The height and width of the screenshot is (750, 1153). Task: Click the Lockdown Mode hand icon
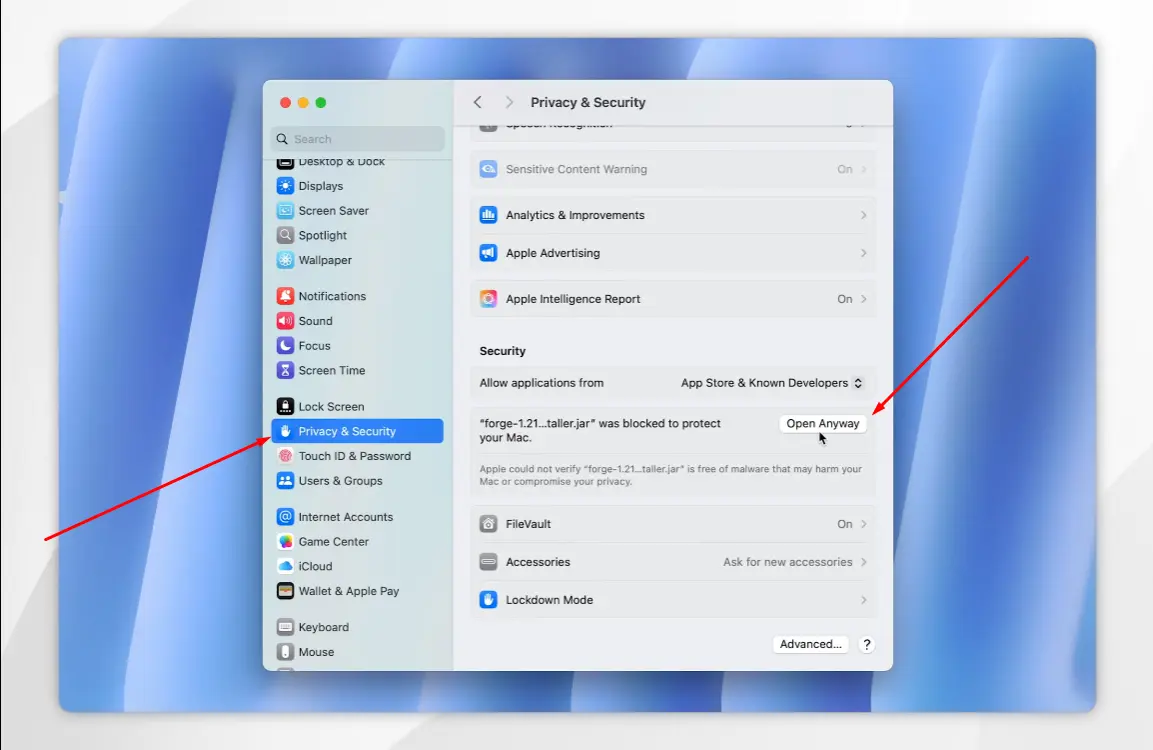pyautogui.click(x=488, y=599)
